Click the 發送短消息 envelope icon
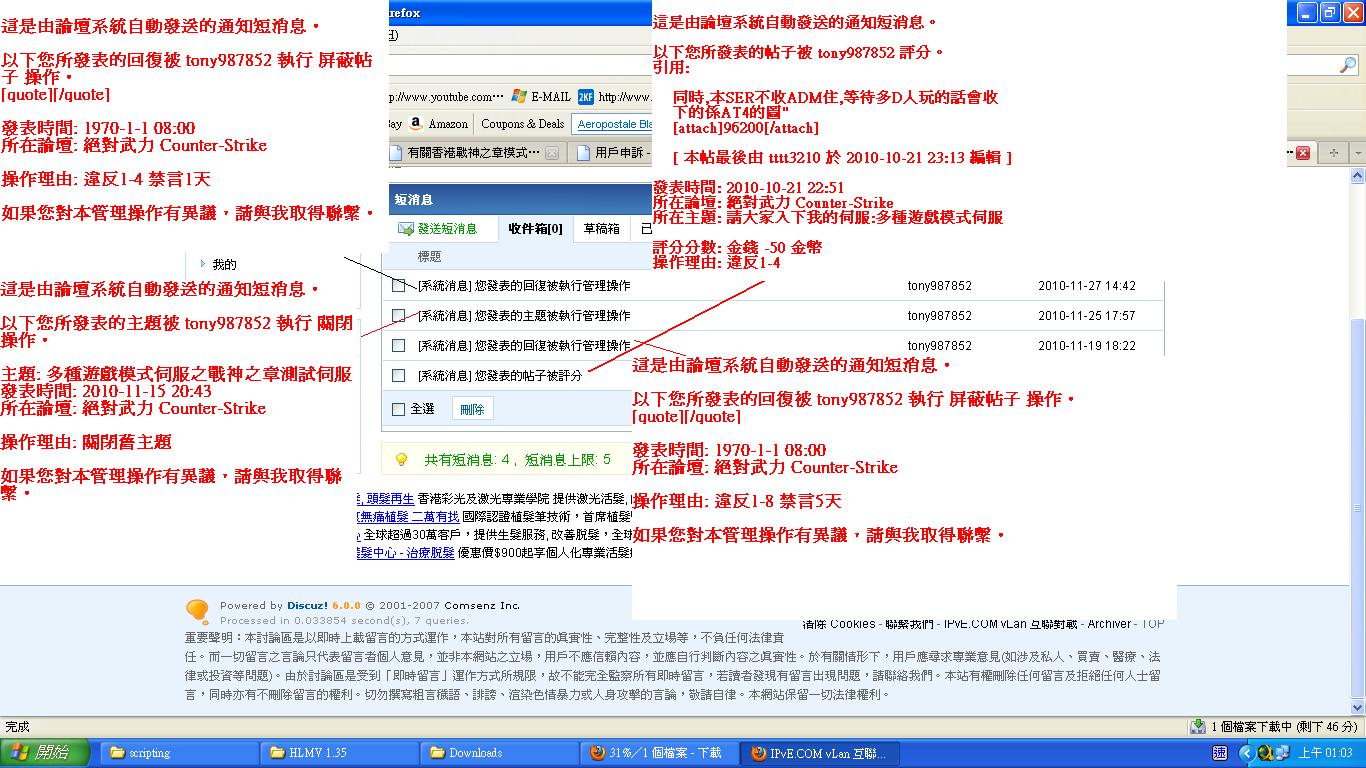Screen dimensions: 1366x768 tap(406, 229)
